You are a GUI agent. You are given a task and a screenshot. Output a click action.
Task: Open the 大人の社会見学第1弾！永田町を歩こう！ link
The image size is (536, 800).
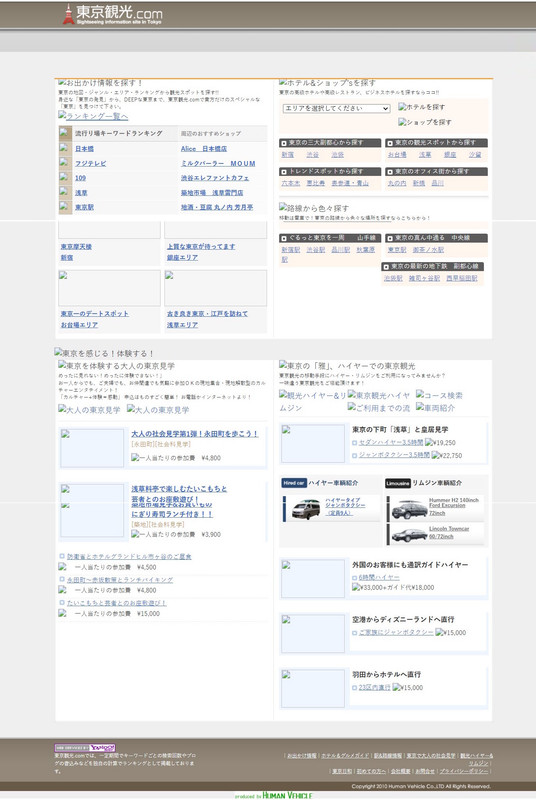195,434
